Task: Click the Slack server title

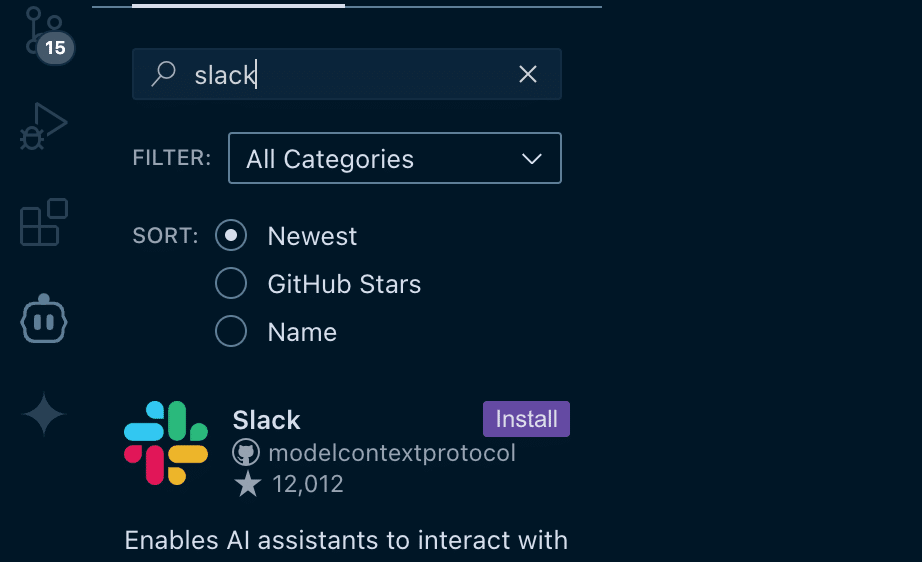Action: pyautogui.click(x=266, y=420)
